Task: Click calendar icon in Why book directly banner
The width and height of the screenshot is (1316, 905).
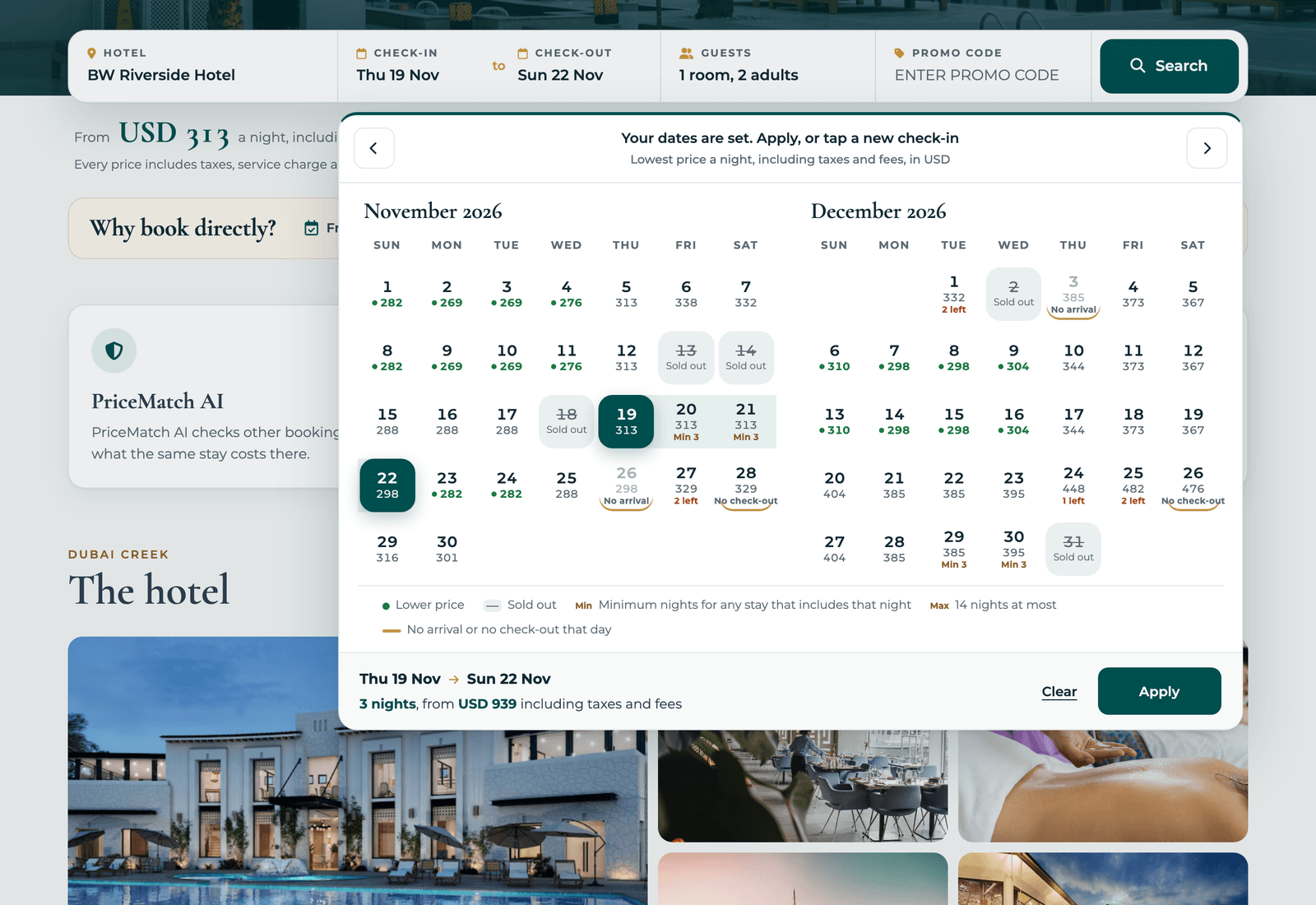Action: tap(312, 228)
